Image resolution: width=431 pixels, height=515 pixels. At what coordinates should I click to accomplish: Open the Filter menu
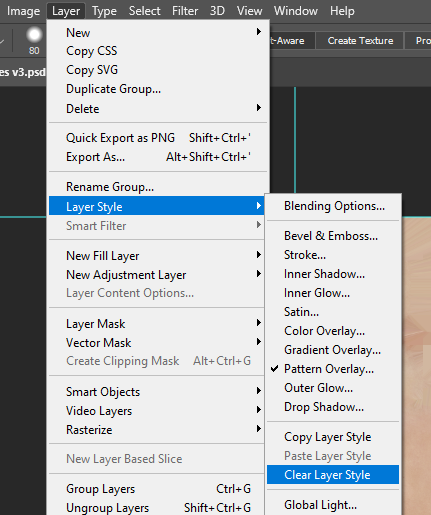pyautogui.click(x=185, y=11)
